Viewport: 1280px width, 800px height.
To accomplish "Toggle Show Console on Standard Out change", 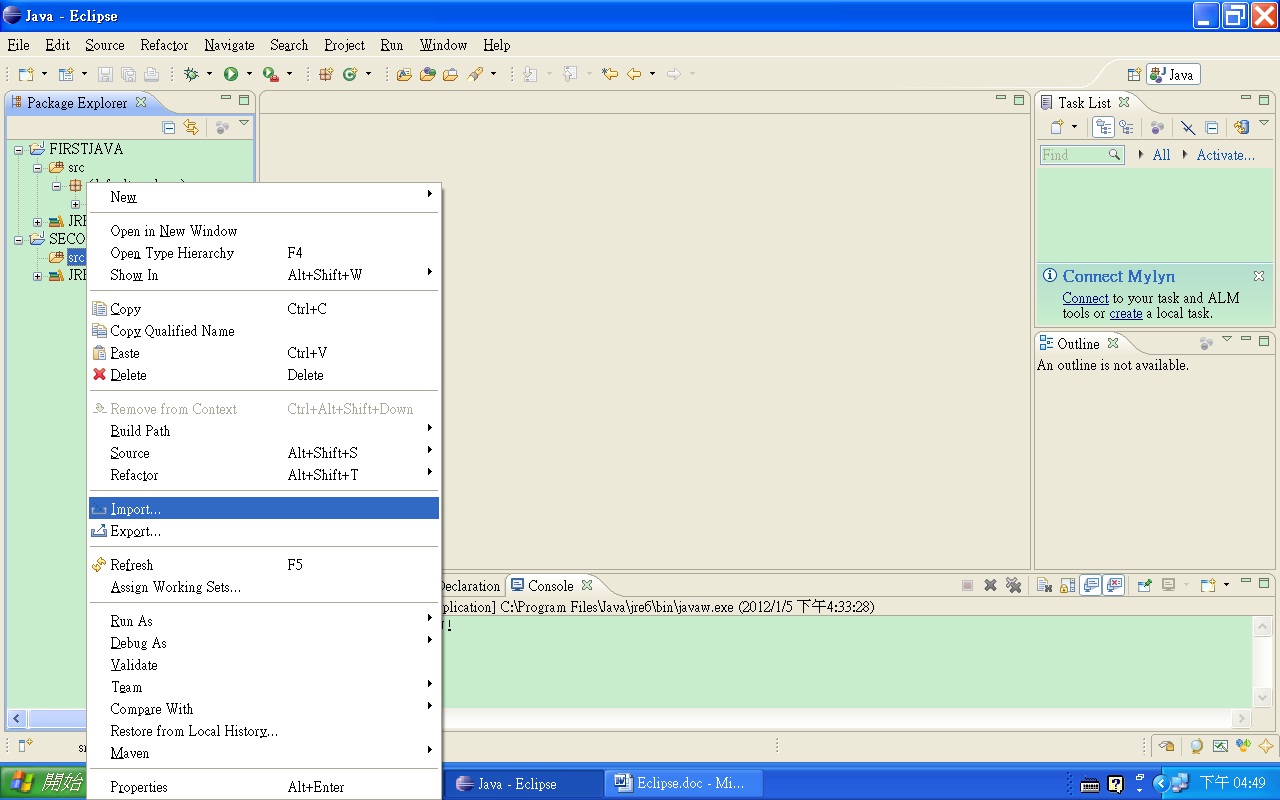I will click(1091, 585).
